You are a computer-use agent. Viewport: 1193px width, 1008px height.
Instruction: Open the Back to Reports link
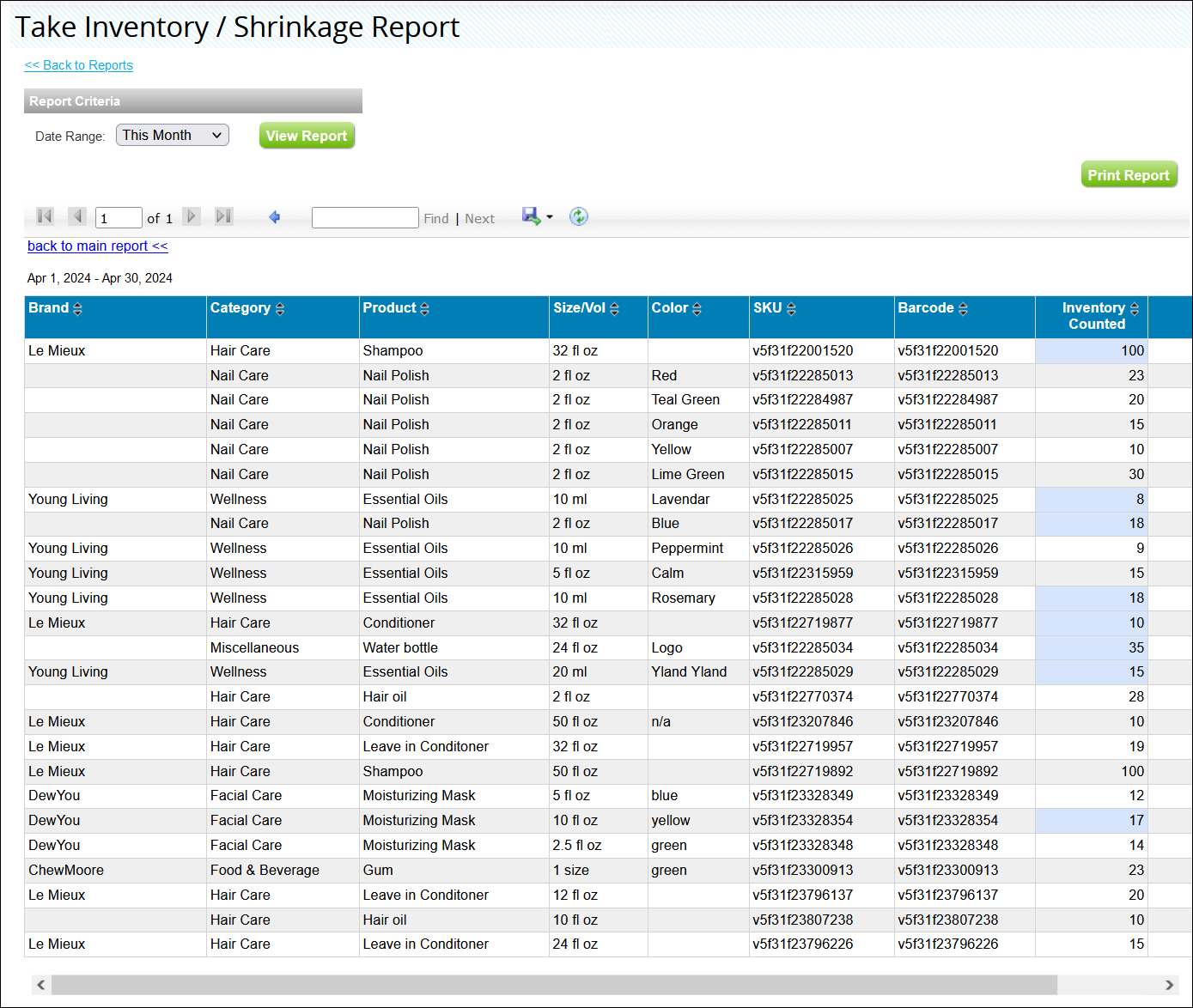tap(78, 65)
